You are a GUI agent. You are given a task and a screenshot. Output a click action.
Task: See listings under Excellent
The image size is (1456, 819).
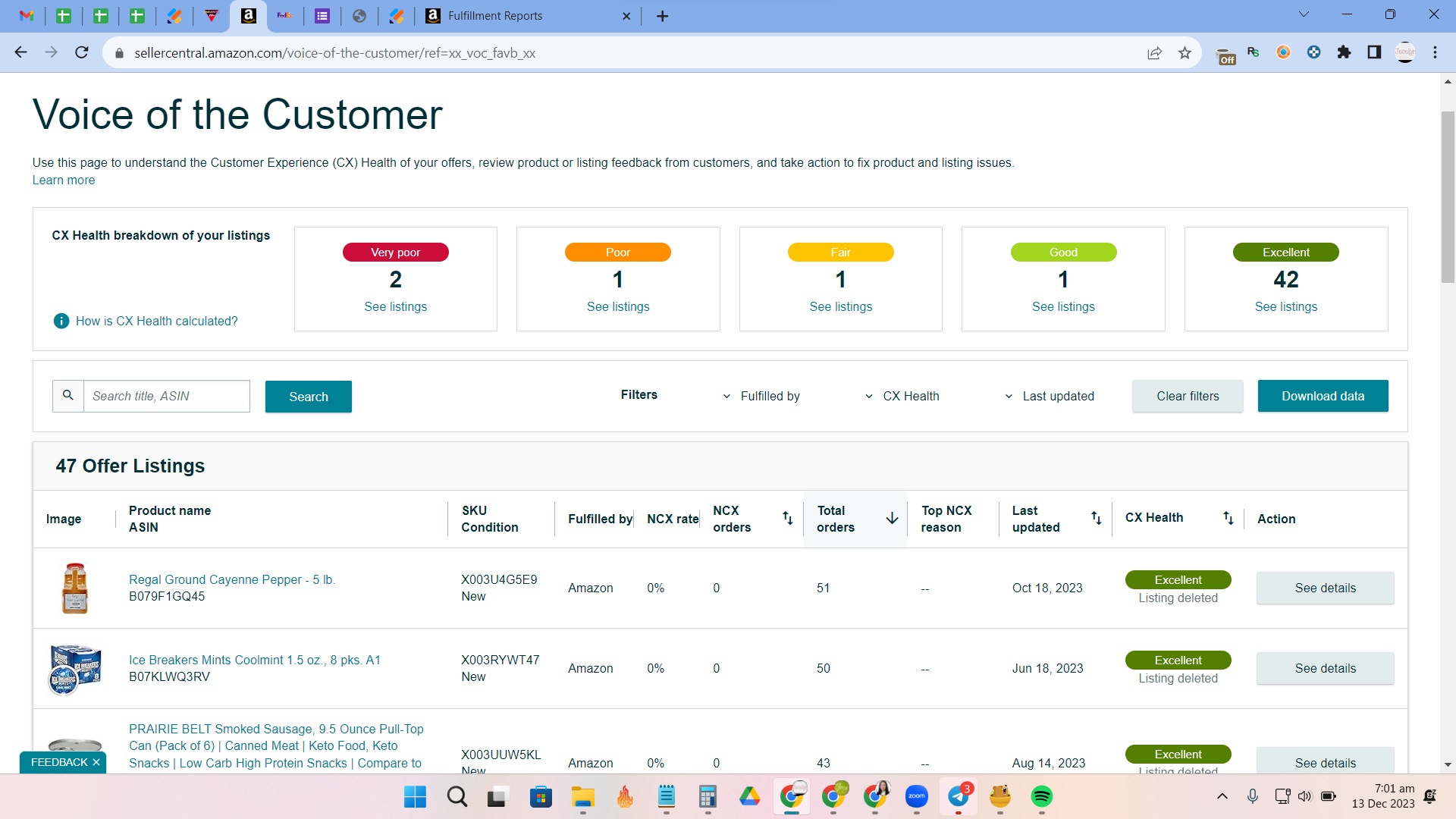(1286, 306)
